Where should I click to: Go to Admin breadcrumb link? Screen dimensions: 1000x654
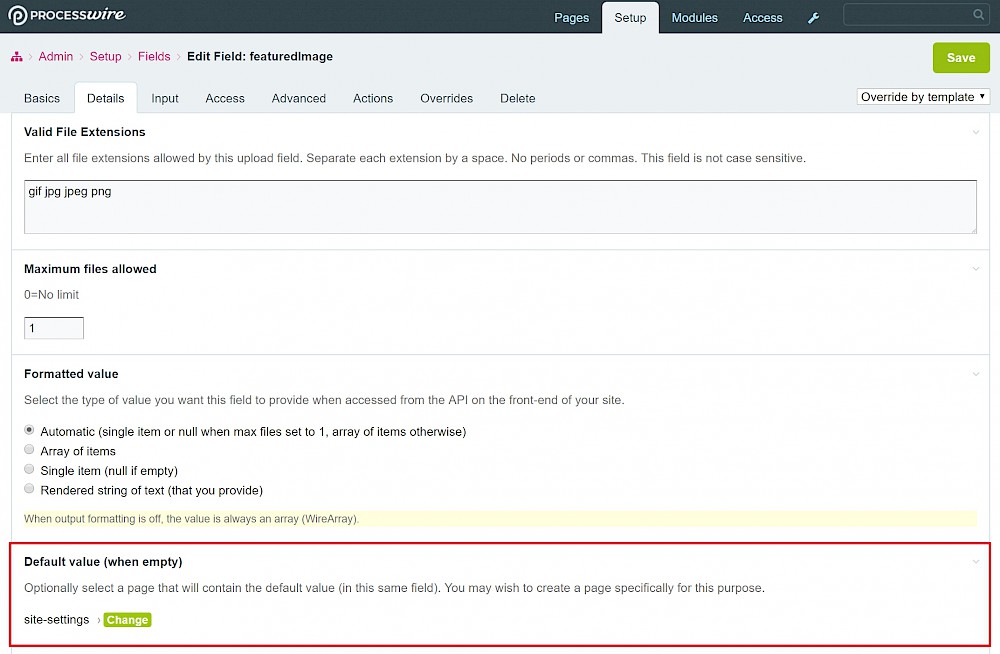click(x=55, y=56)
